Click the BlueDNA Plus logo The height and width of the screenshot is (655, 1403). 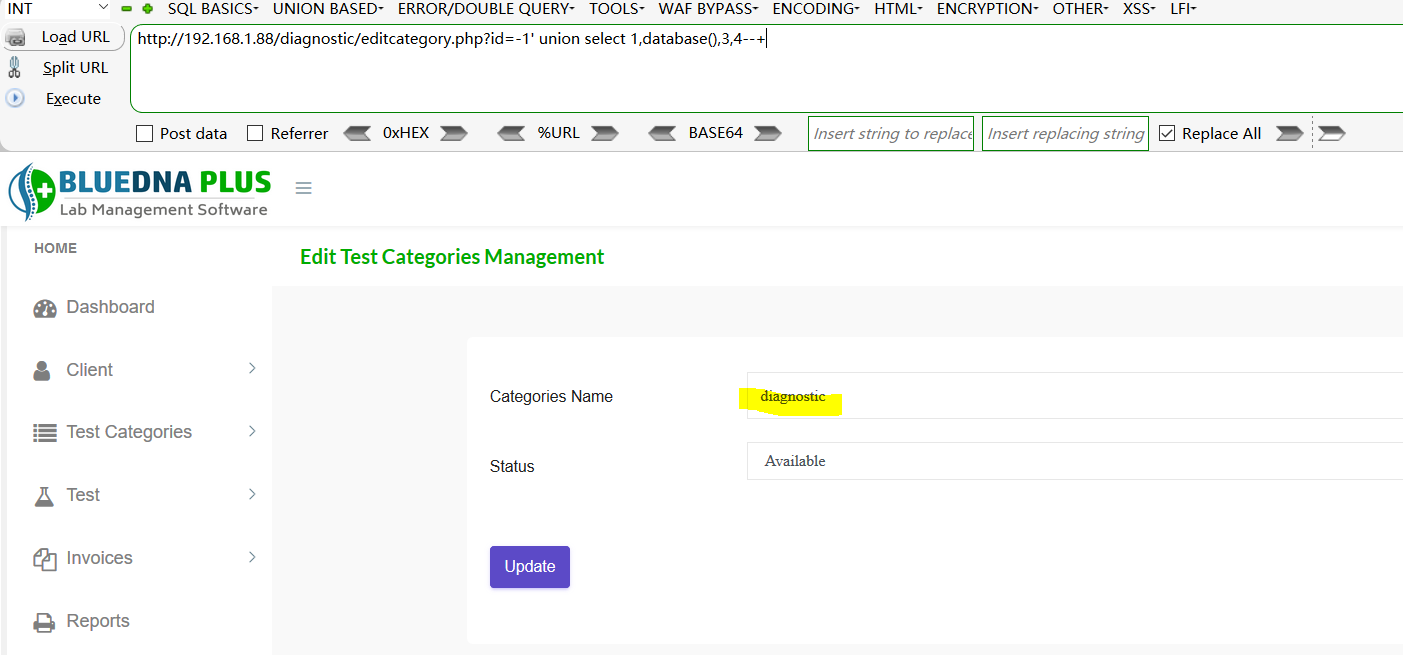140,191
